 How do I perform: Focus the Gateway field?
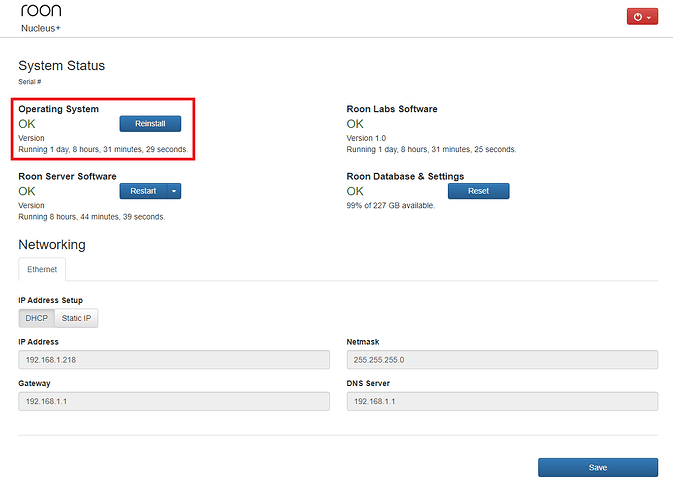tap(174, 401)
